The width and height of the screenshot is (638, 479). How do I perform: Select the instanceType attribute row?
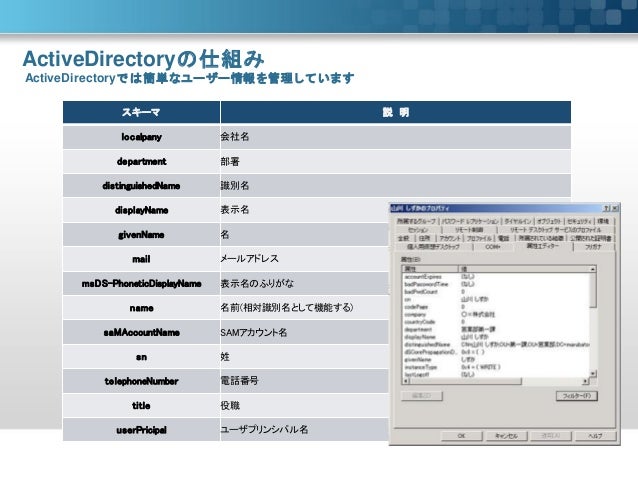coord(496,367)
